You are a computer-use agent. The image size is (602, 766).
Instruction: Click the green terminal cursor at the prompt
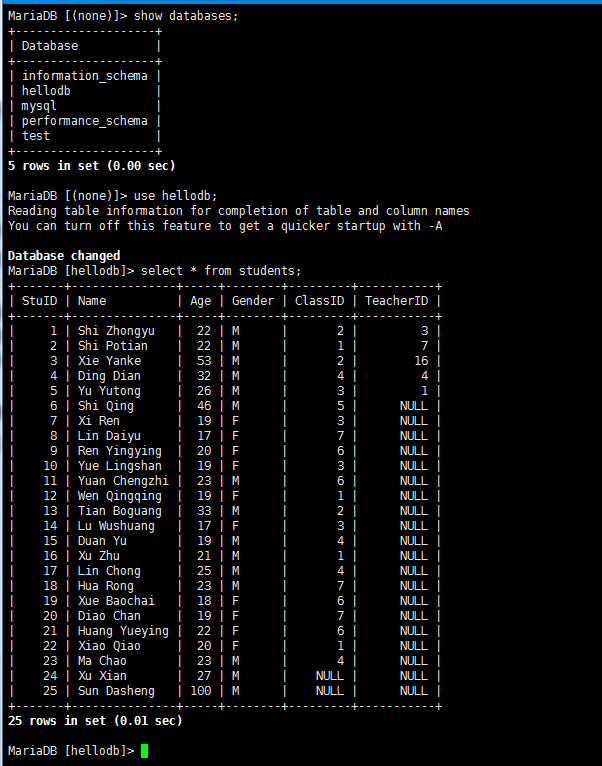tap(144, 751)
